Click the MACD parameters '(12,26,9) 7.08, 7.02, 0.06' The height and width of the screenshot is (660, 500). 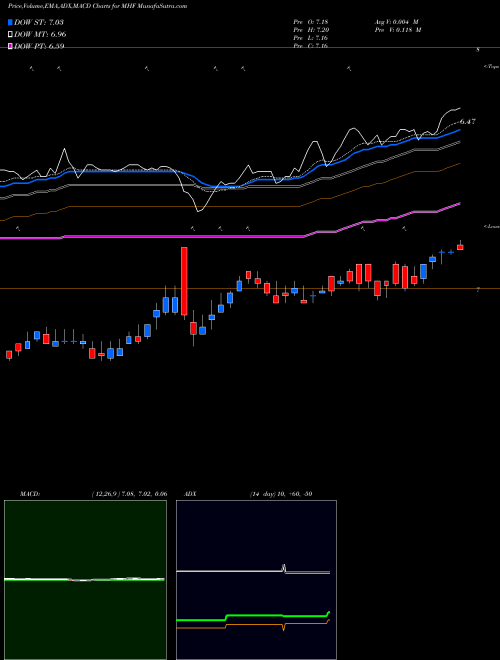[x=129, y=494]
